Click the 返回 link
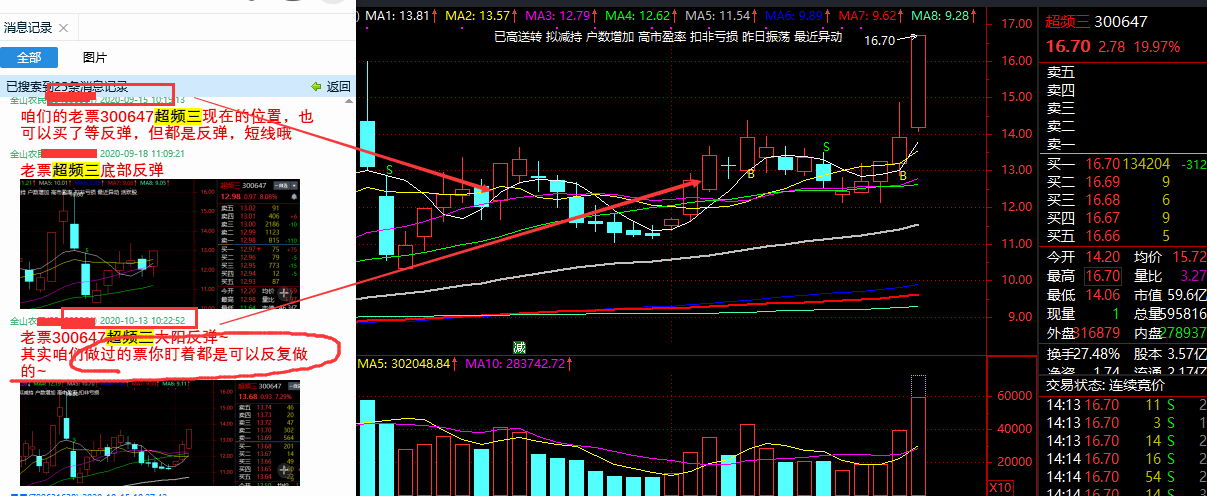Viewport: 1207px width, 496px height. (x=339, y=87)
